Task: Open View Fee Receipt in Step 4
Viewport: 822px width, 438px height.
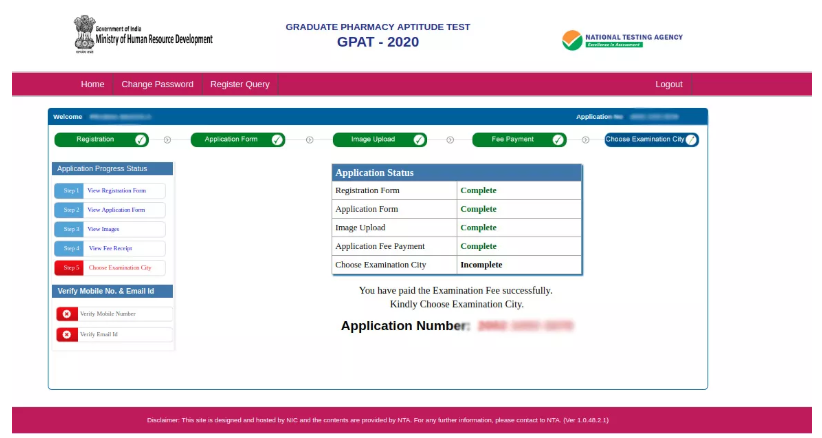Action: coord(110,248)
